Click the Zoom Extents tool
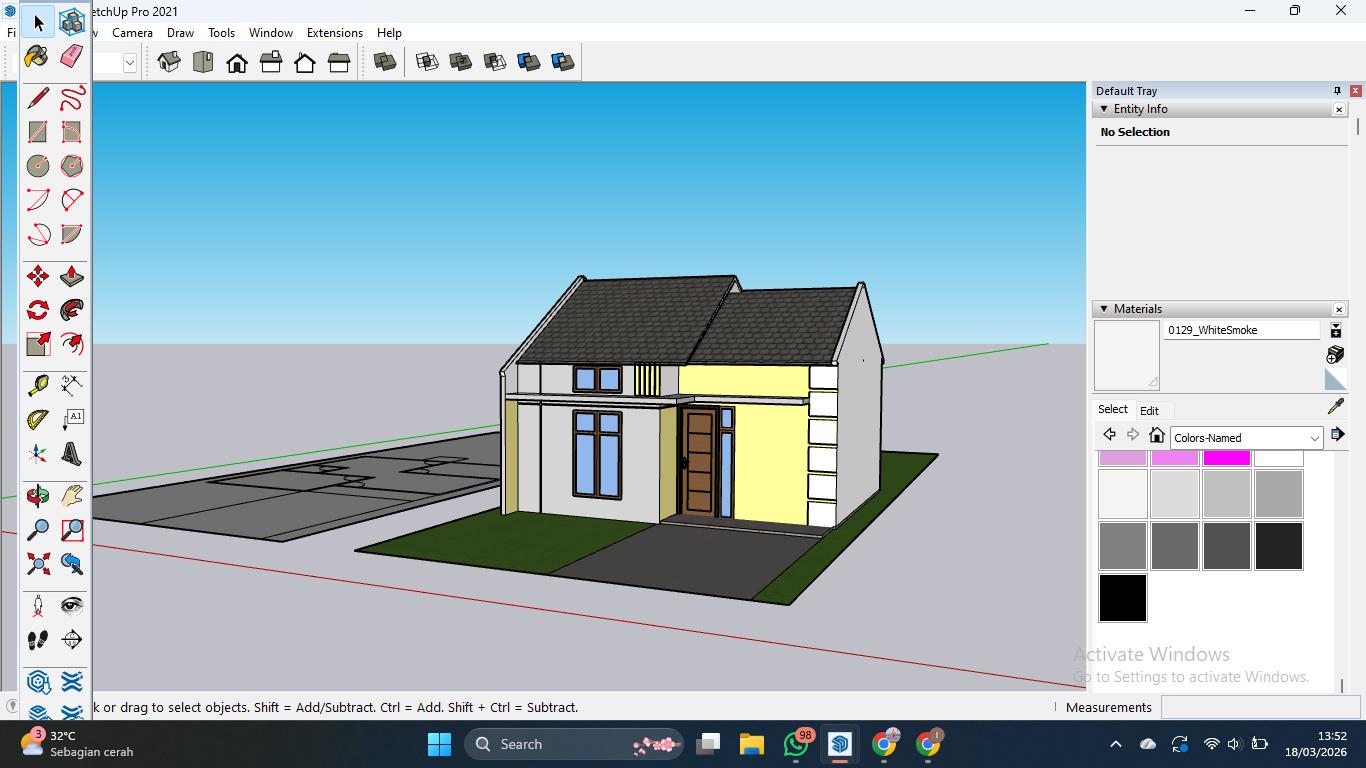 tap(37, 564)
